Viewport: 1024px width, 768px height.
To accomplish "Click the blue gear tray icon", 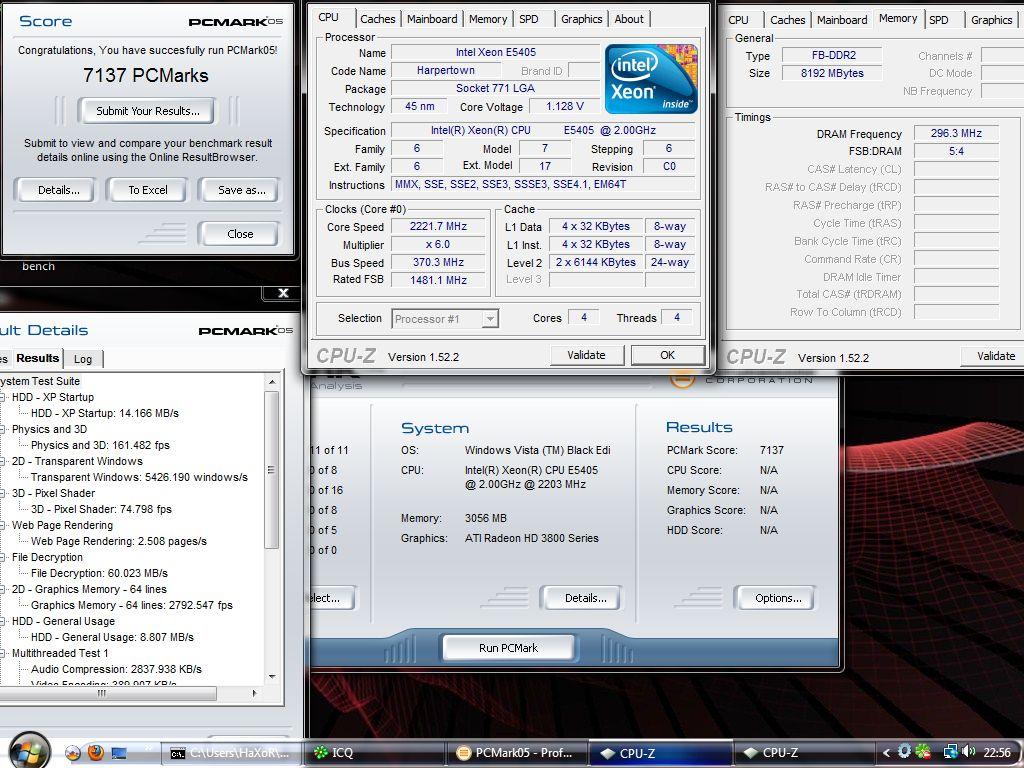I will click(904, 752).
